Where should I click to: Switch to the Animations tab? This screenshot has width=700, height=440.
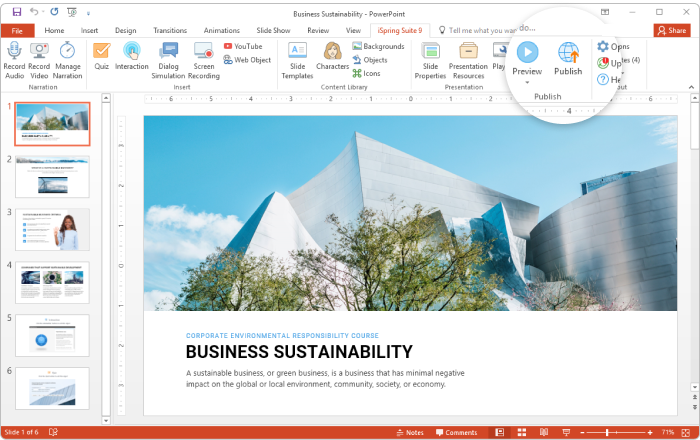pyautogui.click(x=222, y=30)
